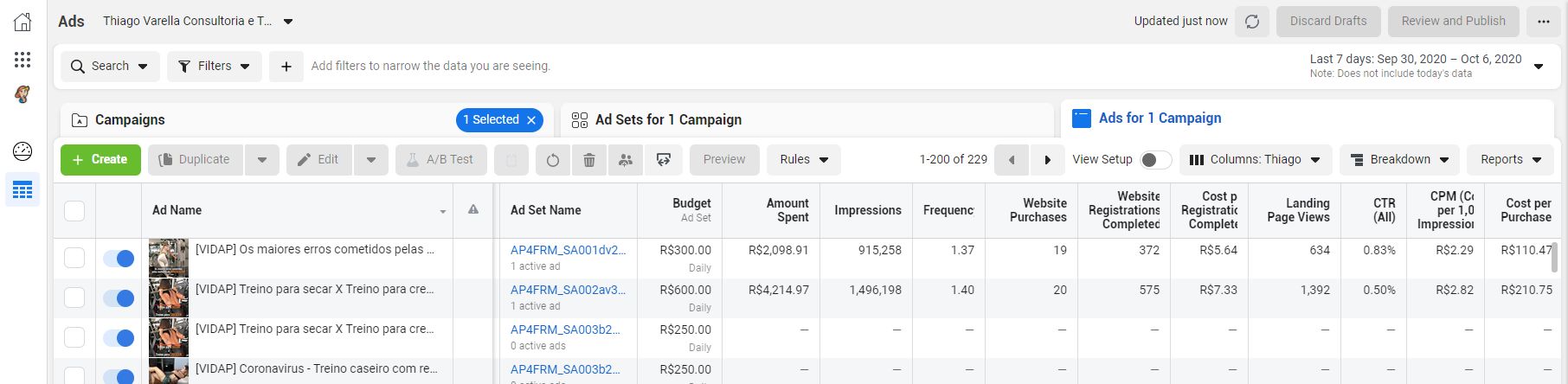Open the Breakdown dropdown
The height and width of the screenshot is (384, 1568).
tap(1399, 160)
